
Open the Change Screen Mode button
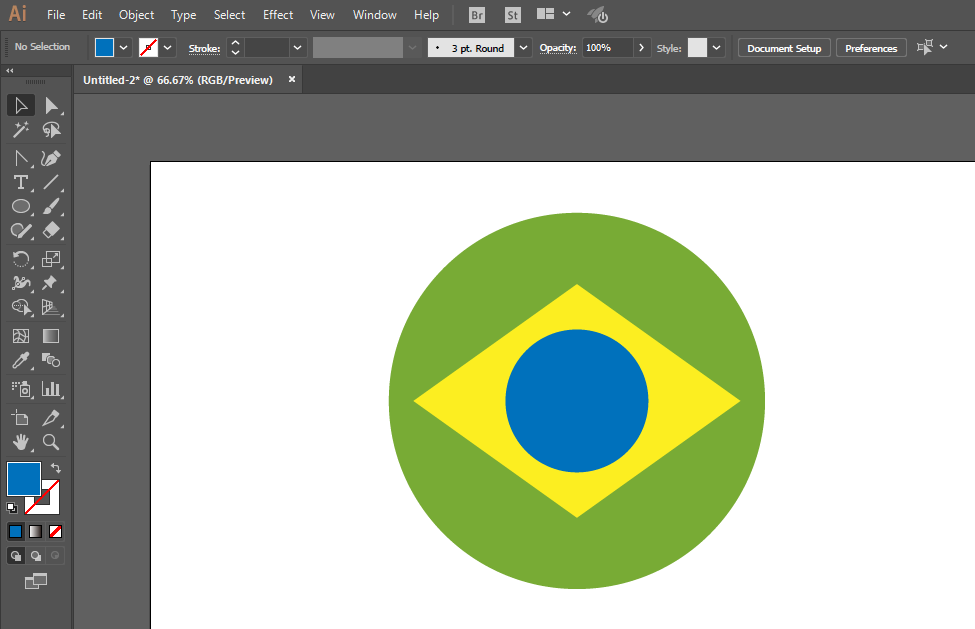(35, 581)
